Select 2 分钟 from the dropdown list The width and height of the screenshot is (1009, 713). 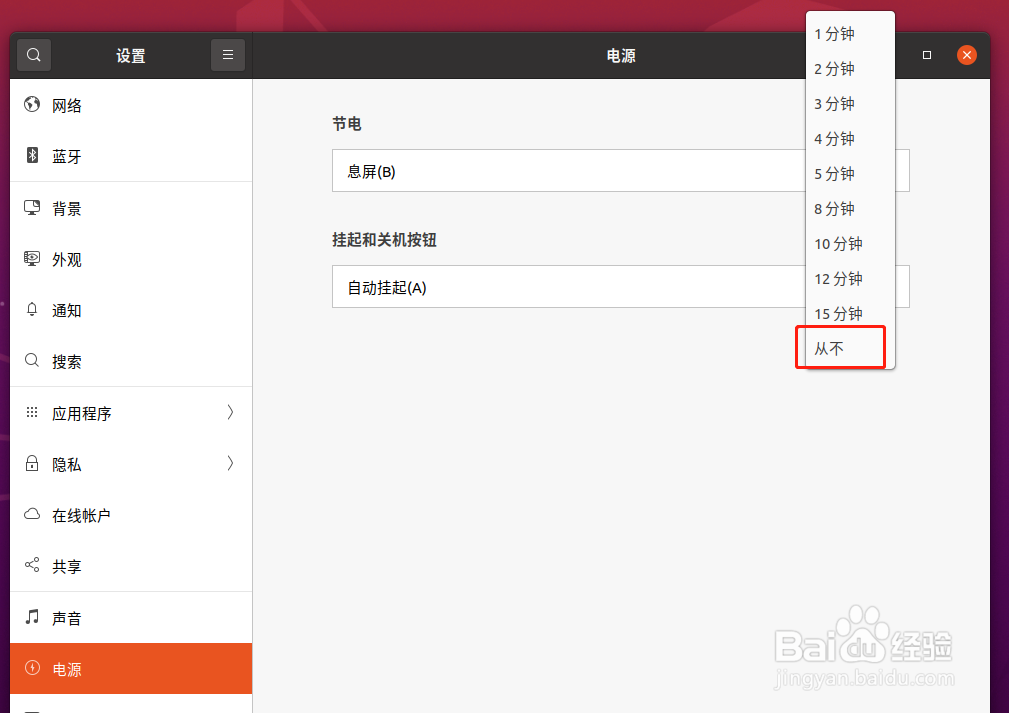850,68
